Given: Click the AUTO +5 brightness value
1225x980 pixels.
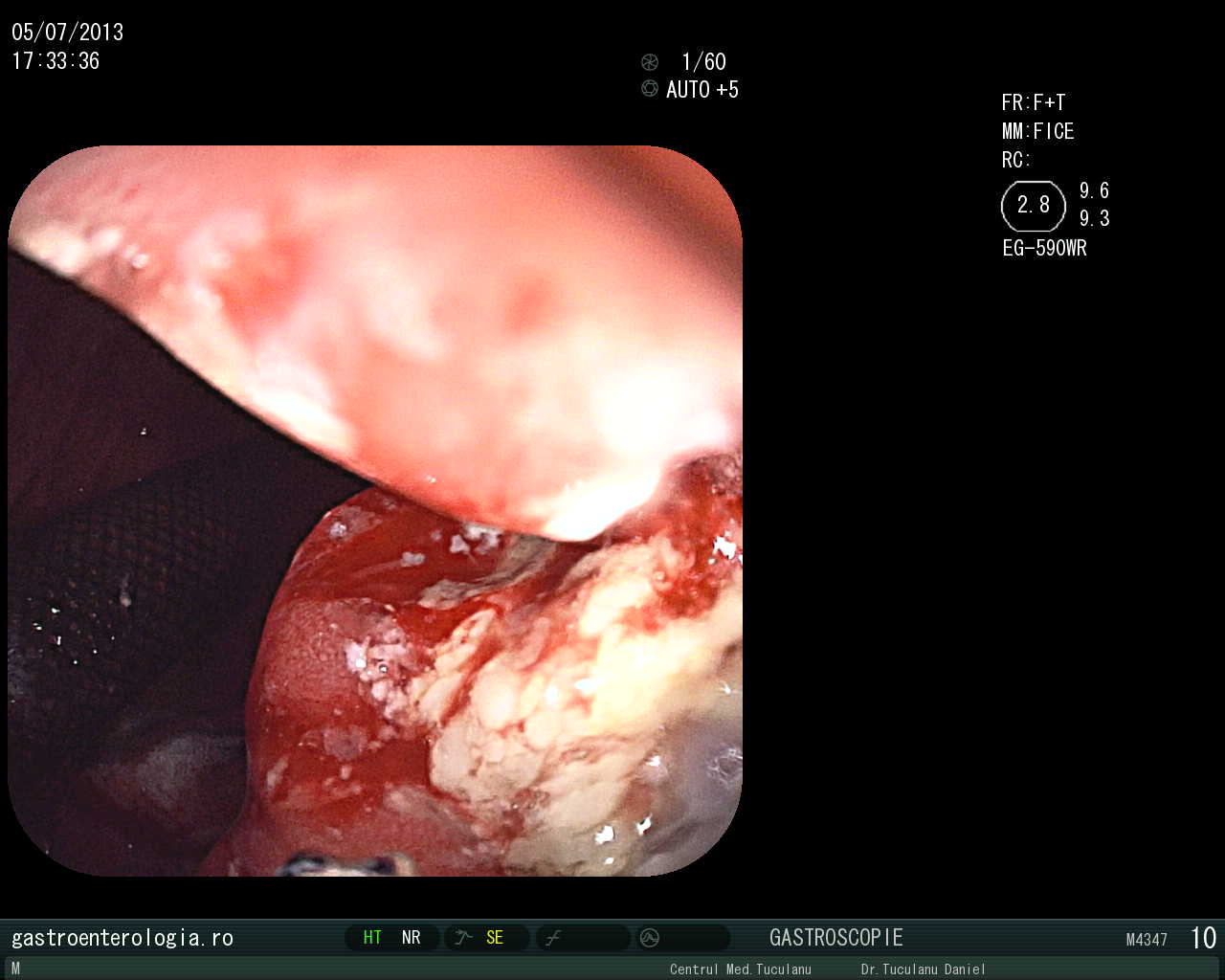Looking at the screenshot, I should [702, 90].
